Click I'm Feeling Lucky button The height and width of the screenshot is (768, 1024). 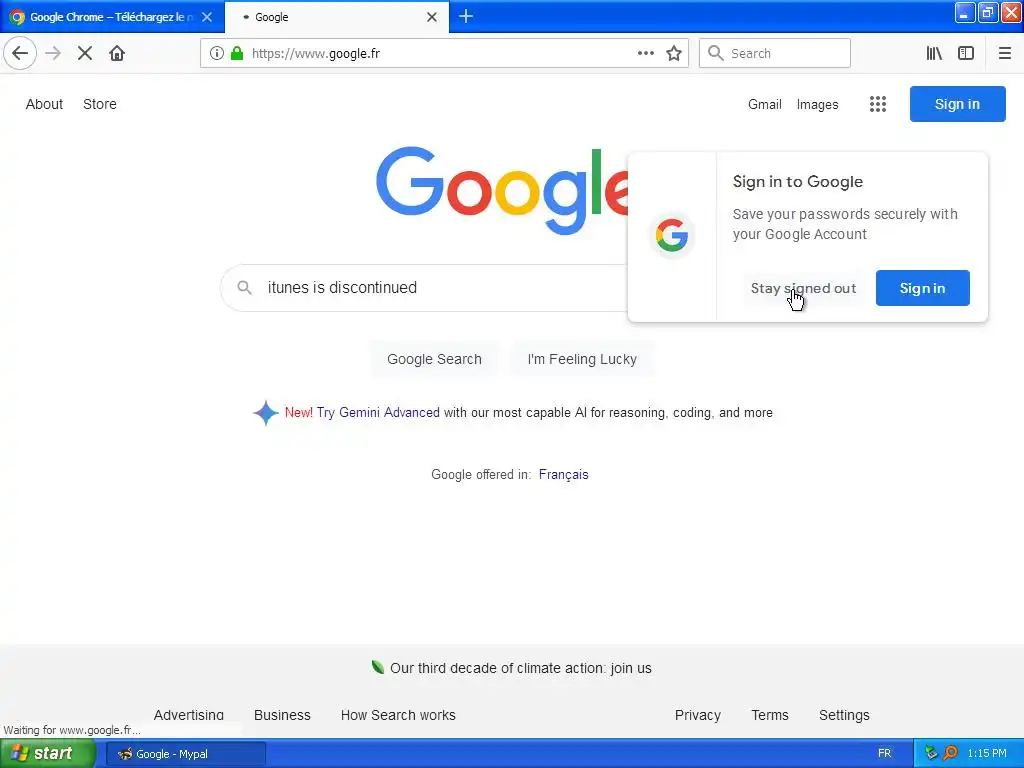click(x=582, y=359)
